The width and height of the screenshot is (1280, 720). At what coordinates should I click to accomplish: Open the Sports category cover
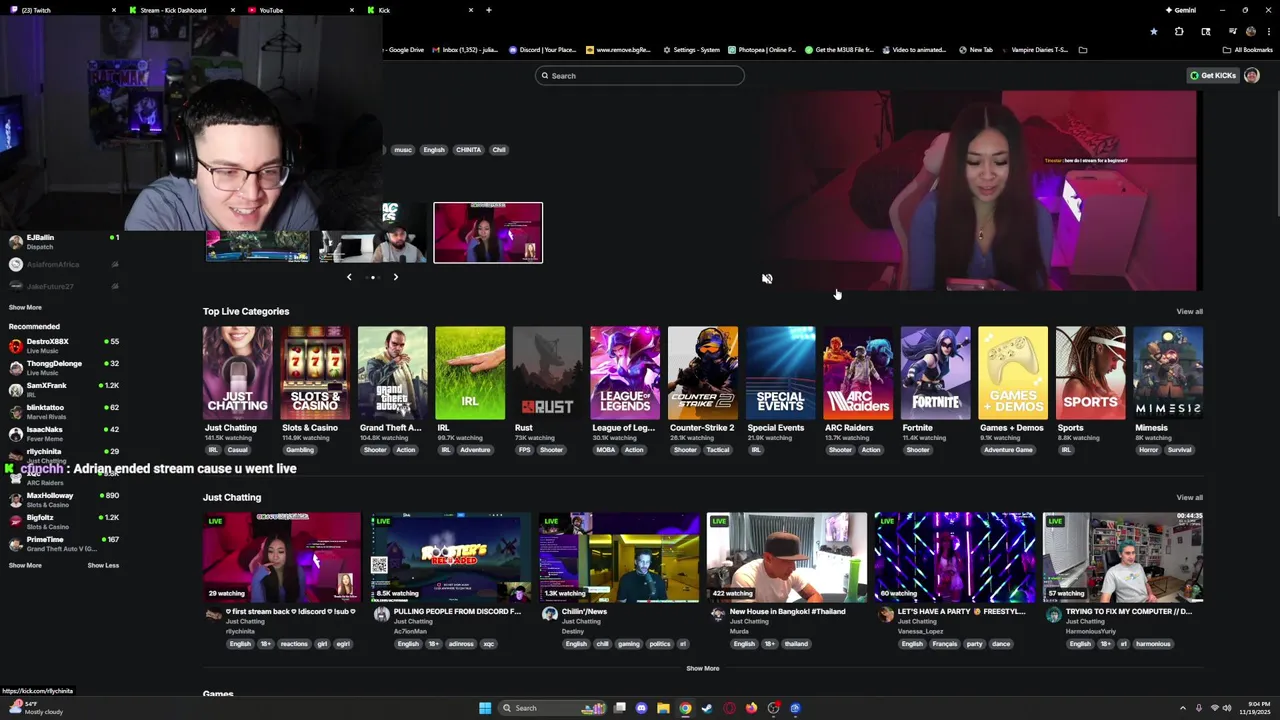(1090, 372)
